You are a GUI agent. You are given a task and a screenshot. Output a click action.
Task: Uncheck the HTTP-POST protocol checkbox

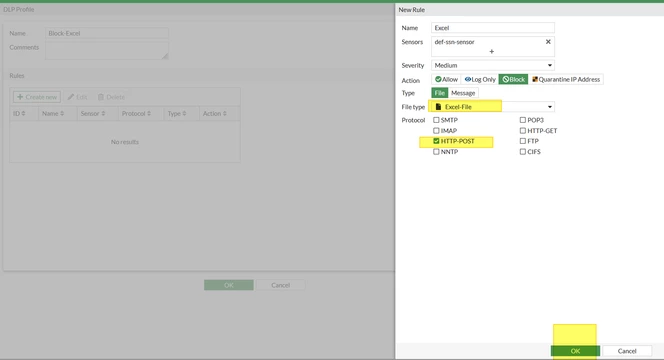pyautogui.click(x=436, y=141)
